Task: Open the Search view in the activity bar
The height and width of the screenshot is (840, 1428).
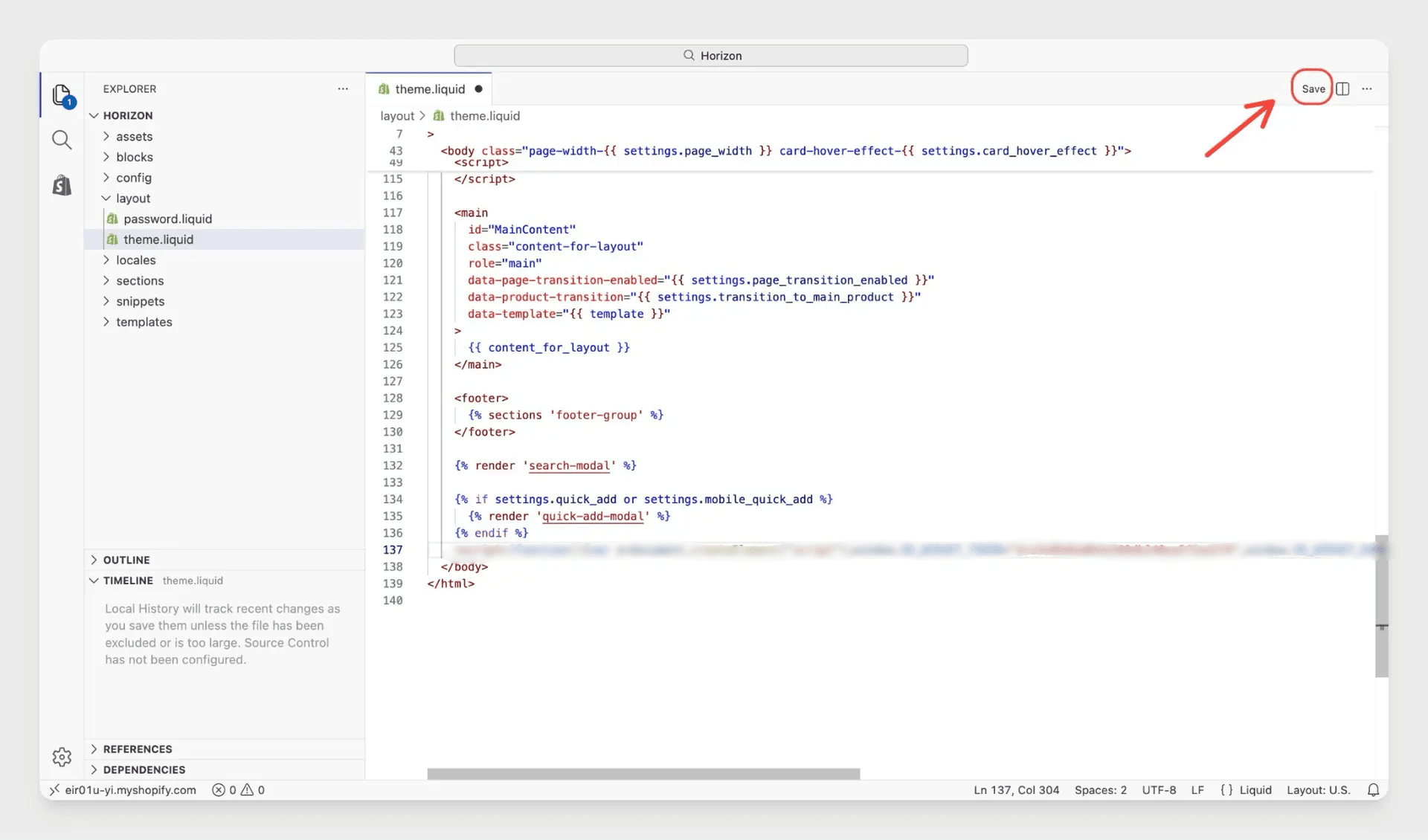Action: (x=62, y=140)
